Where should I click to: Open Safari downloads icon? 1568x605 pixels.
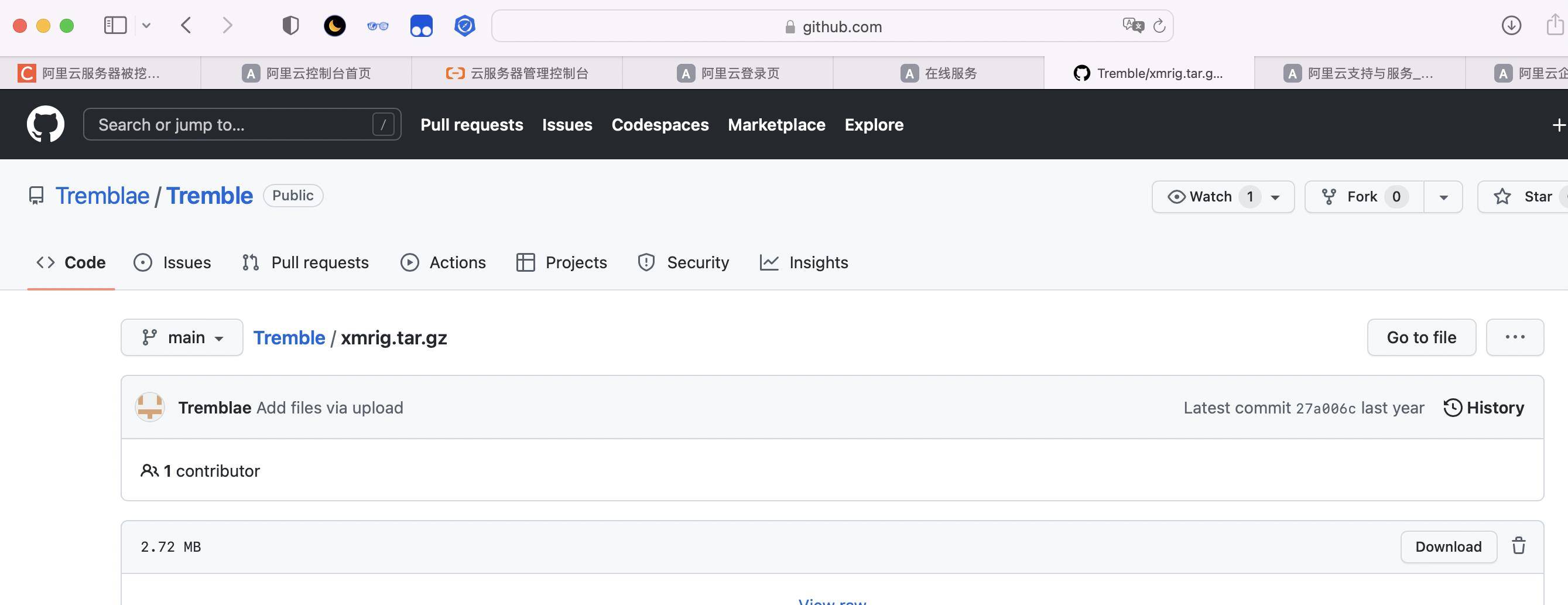click(1511, 26)
